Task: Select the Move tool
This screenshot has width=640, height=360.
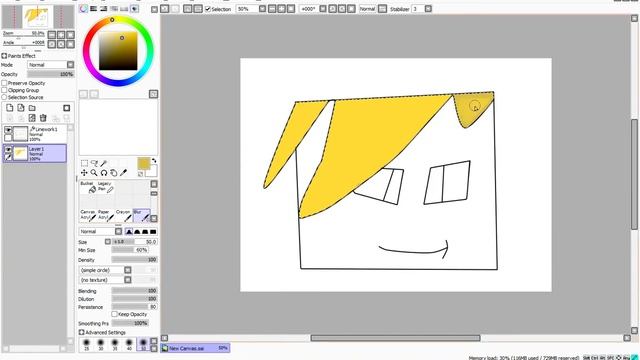Action: [x=84, y=173]
